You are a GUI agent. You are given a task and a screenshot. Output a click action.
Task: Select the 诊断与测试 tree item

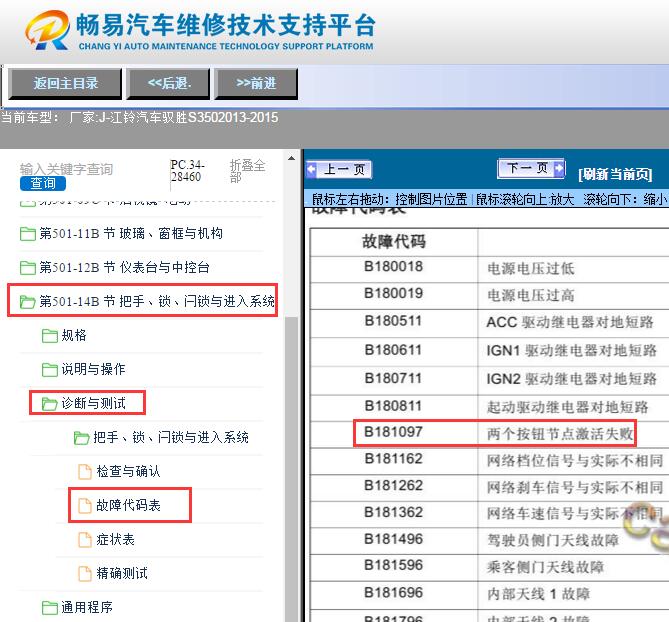pyautogui.click(x=93, y=404)
